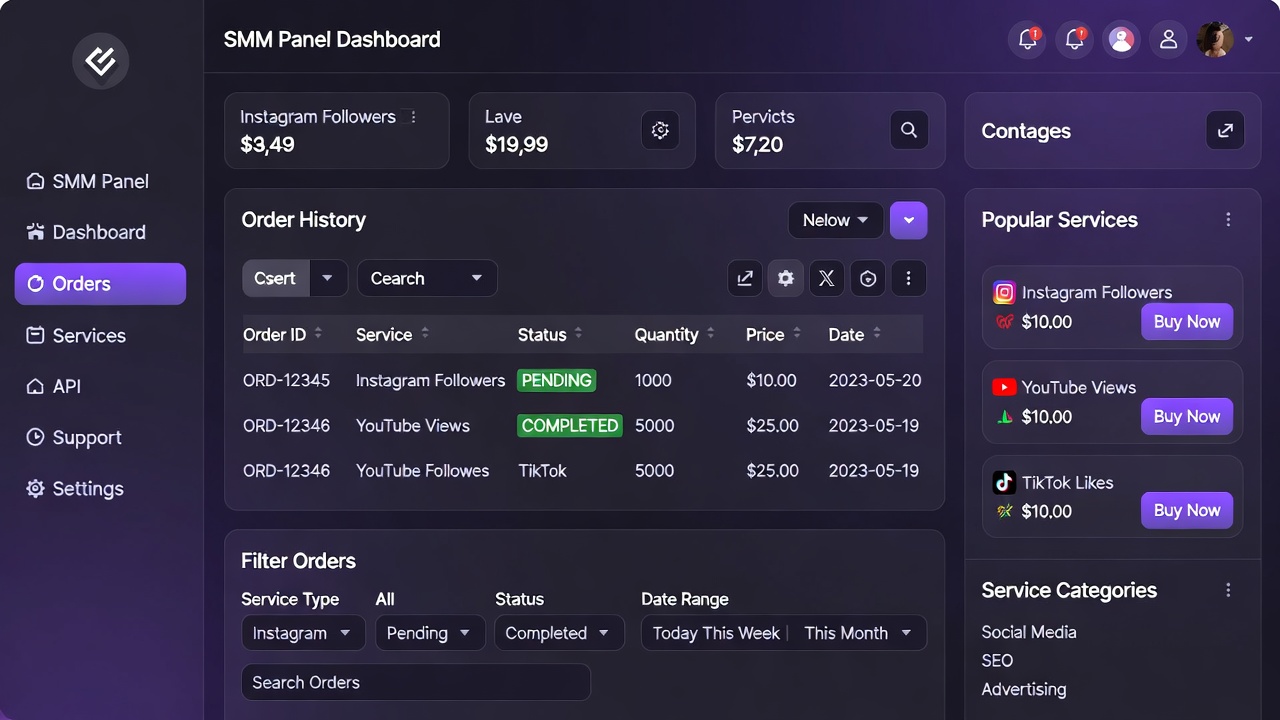Open the three-dot overflow menu in Order History
The image size is (1280, 720).
[x=908, y=278]
